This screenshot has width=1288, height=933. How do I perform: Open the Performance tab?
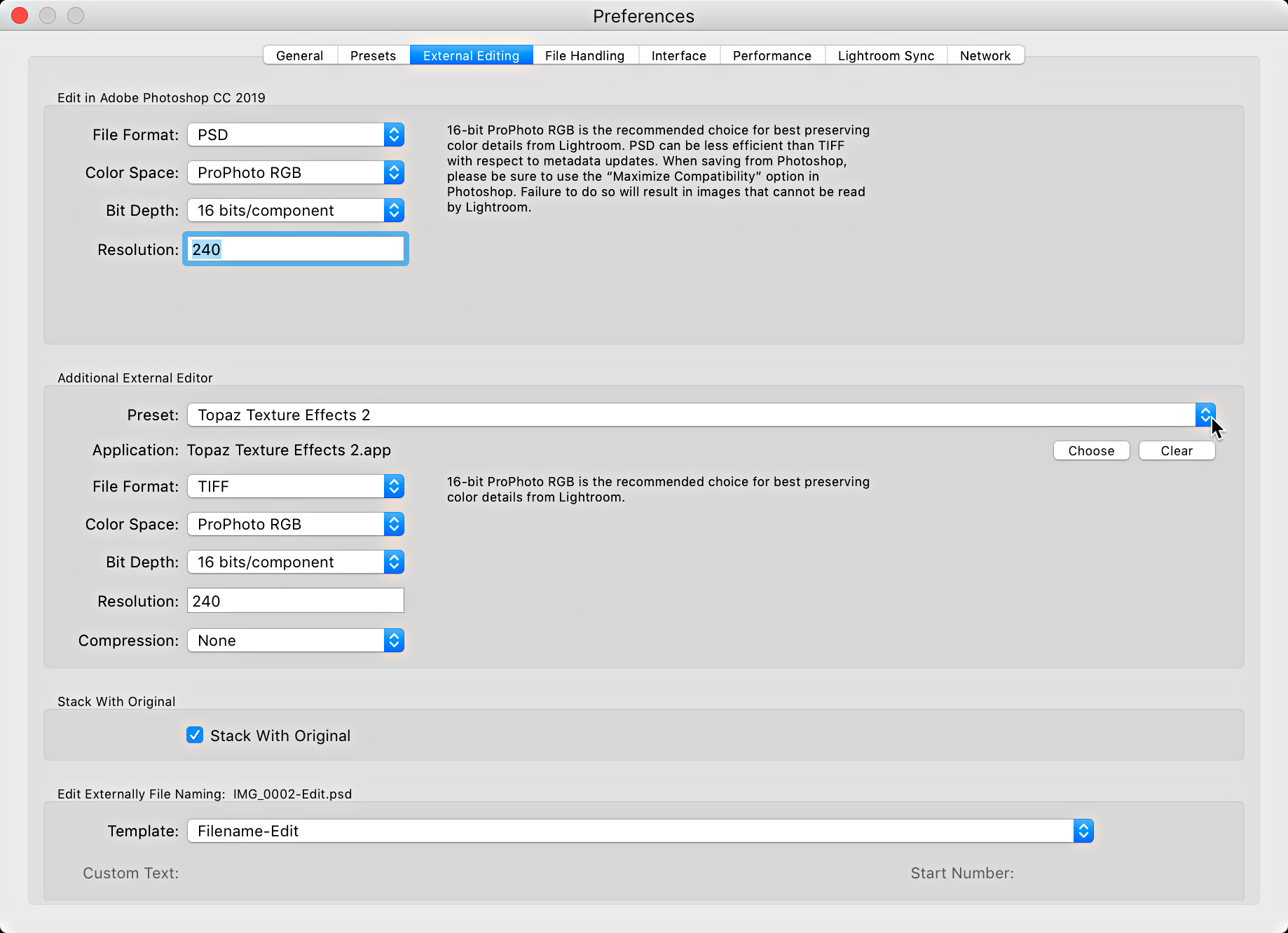click(772, 55)
